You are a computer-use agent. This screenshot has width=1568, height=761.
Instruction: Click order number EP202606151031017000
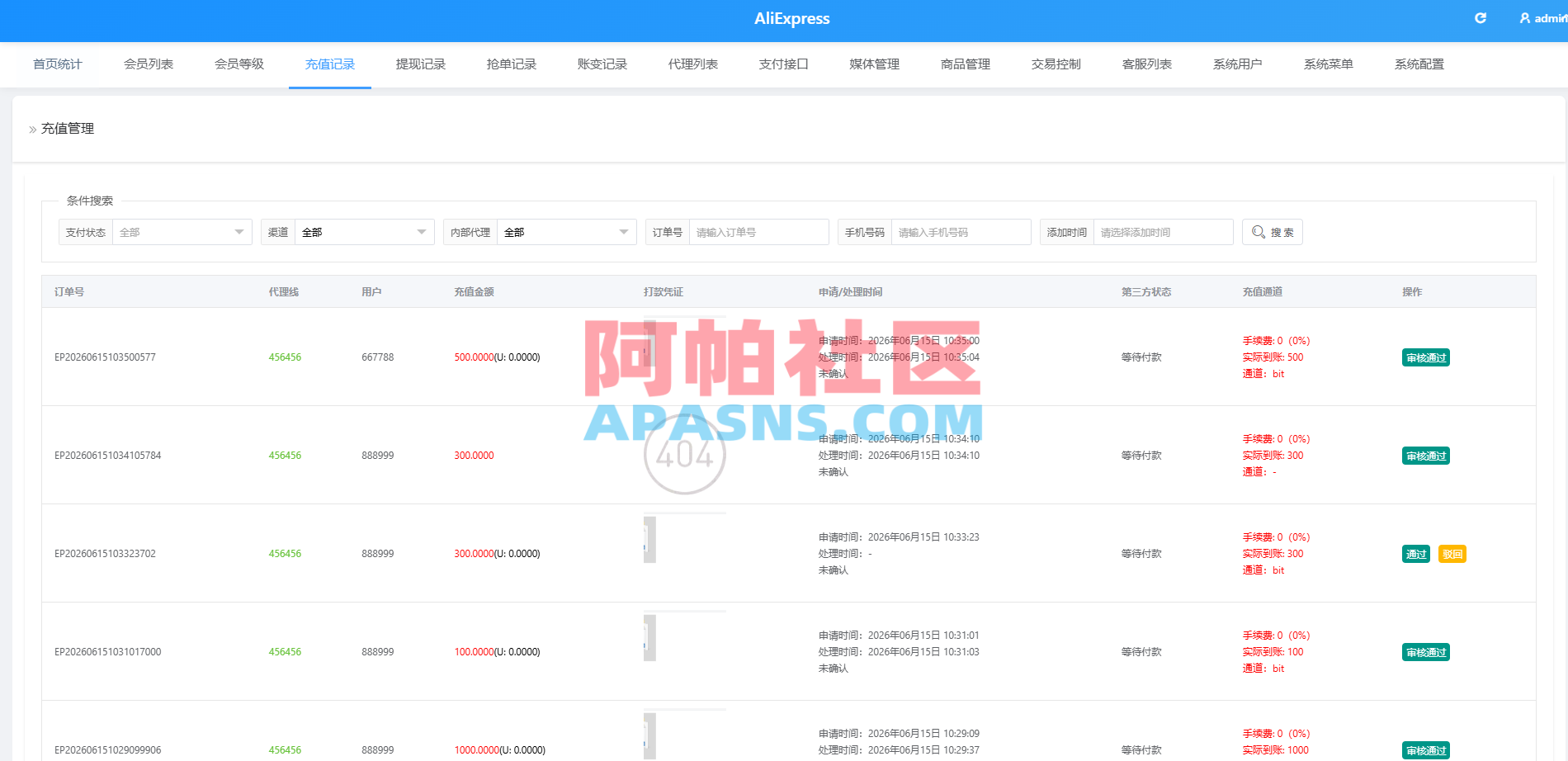click(x=108, y=652)
